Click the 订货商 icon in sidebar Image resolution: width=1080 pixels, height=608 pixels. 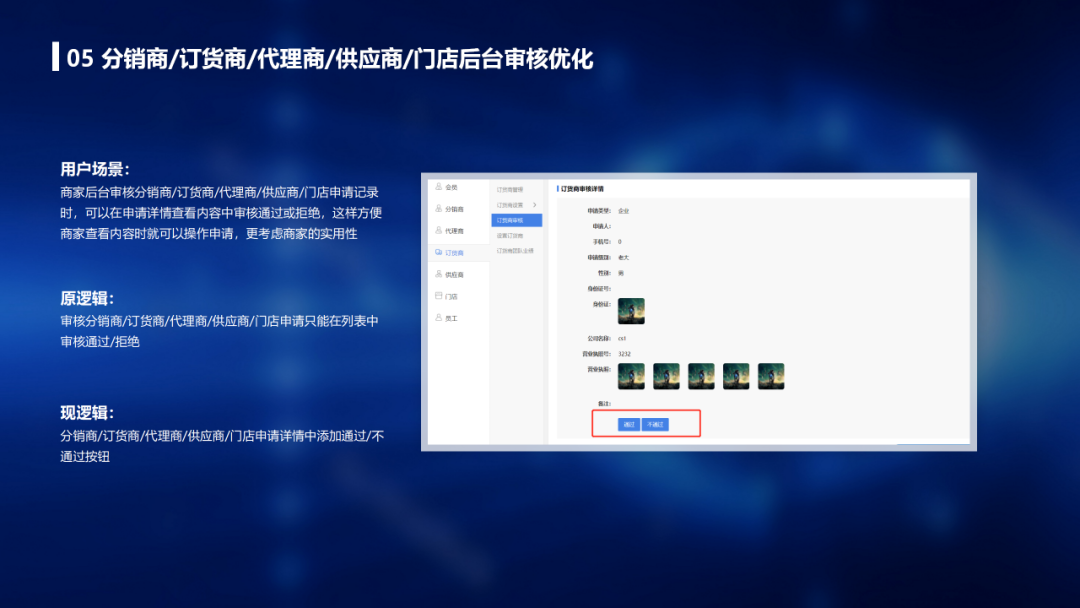tap(438, 253)
